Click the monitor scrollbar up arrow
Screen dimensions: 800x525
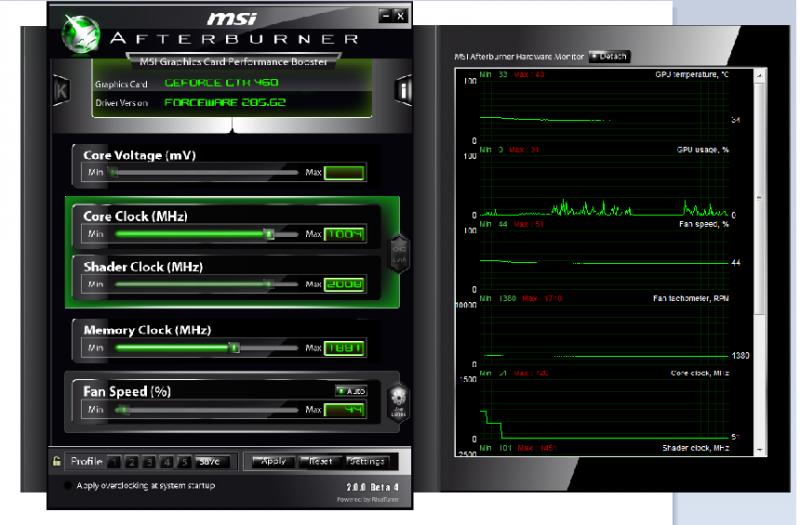click(x=760, y=75)
